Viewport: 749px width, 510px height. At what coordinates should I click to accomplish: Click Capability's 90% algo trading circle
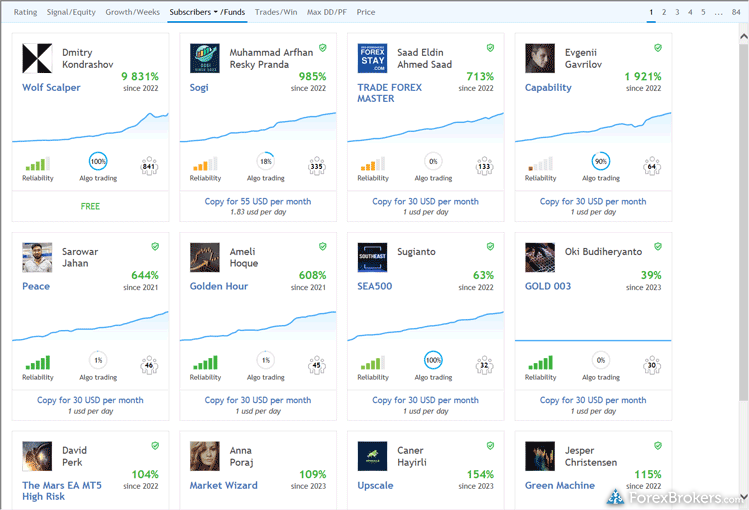(601, 162)
